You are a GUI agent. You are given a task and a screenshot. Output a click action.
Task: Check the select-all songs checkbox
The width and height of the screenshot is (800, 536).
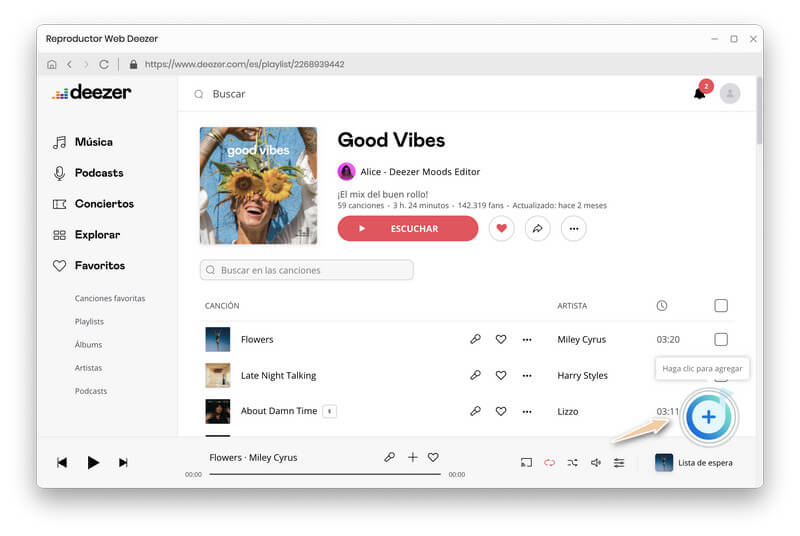pos(721,306)
